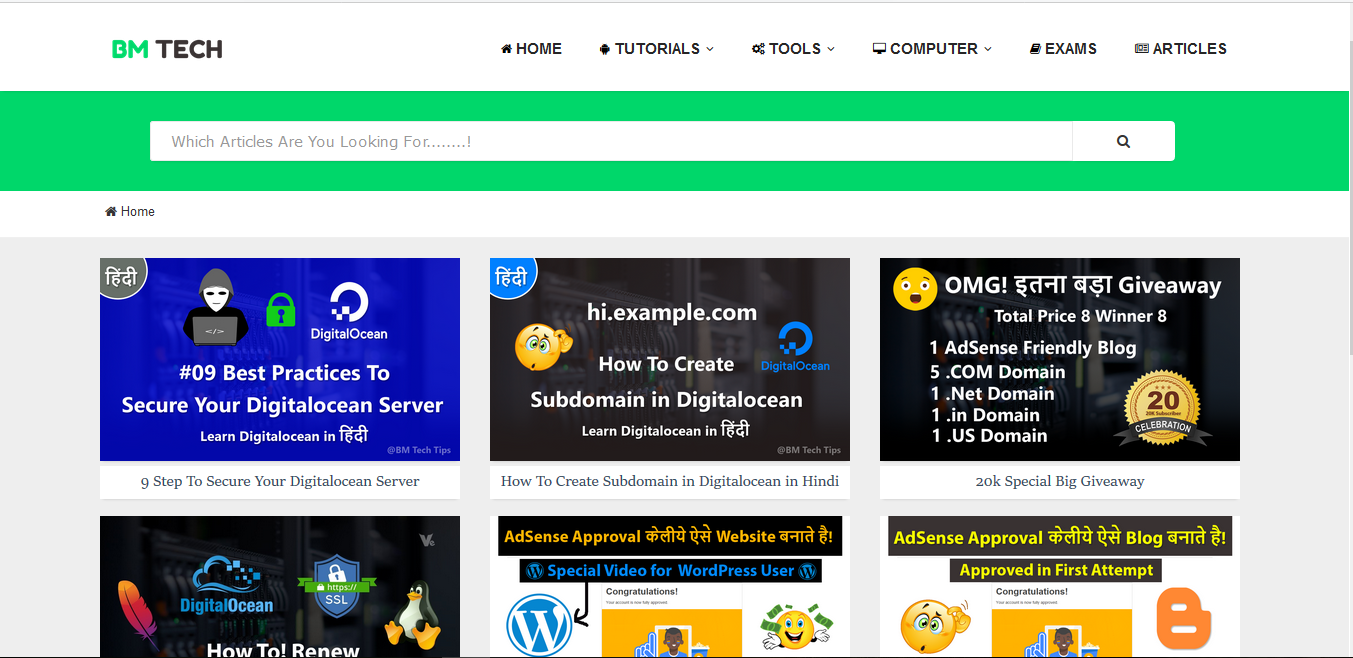The image size is (1353, 658).
Task: Click the newspaper icon beside ARTICLES
Action: pos(1142,49)
